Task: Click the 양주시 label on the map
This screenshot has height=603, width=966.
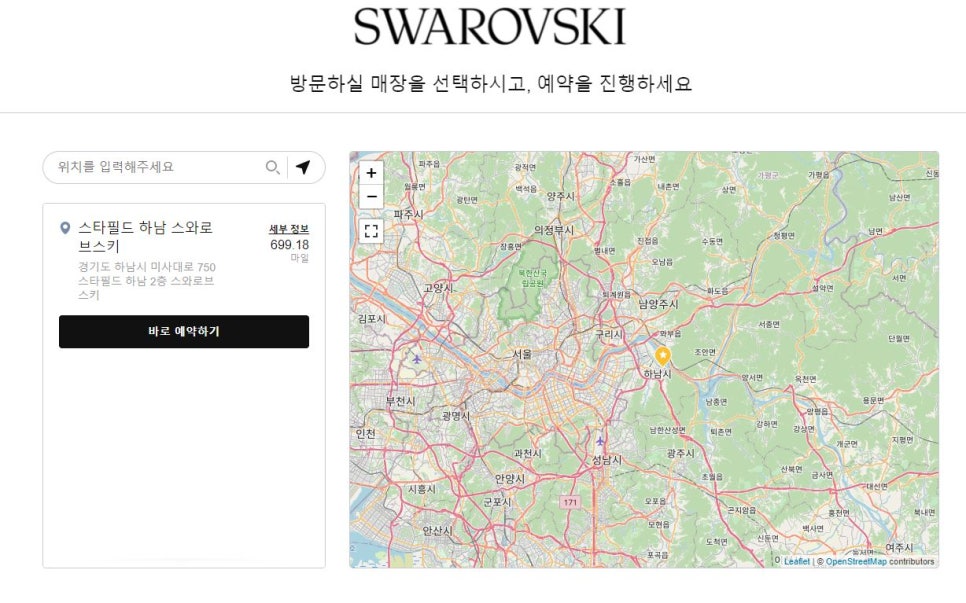Action: click(x=561, y=196)
